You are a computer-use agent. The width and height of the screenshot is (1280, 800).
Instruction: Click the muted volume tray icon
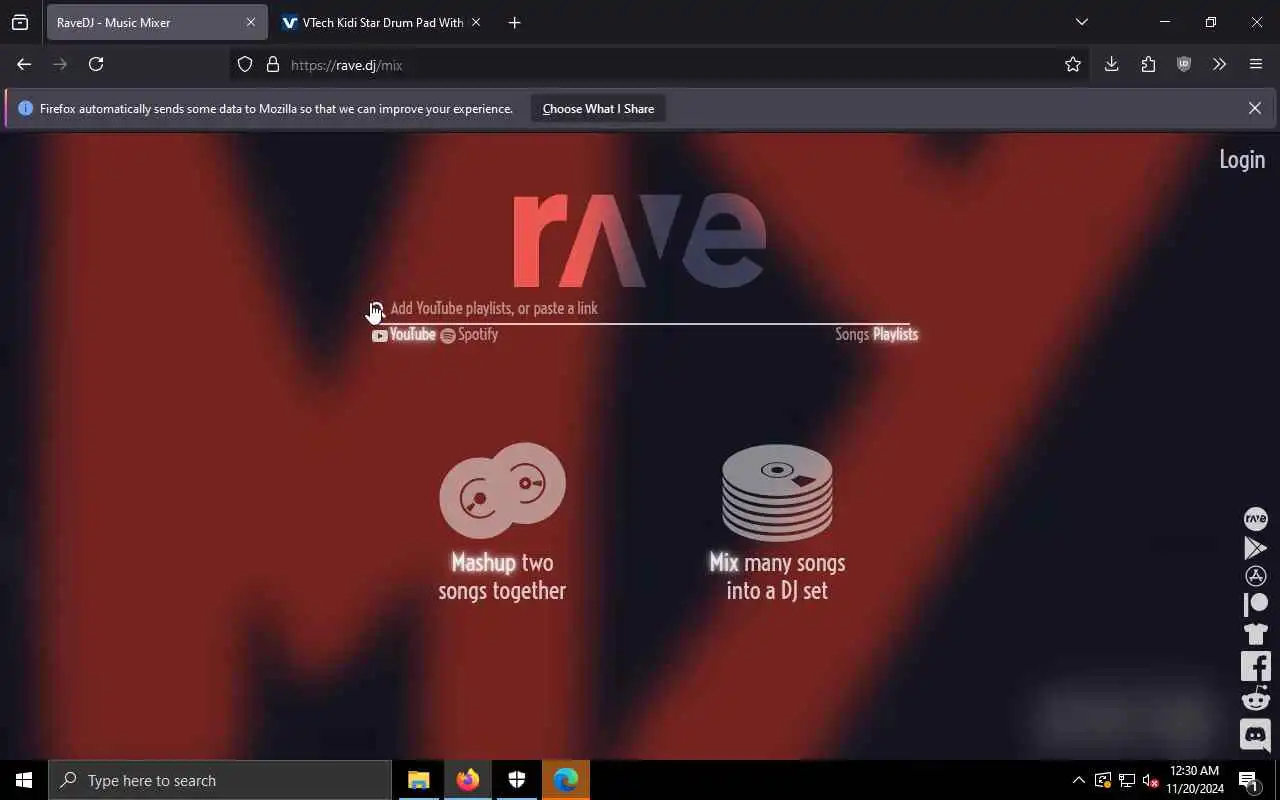1151,780
